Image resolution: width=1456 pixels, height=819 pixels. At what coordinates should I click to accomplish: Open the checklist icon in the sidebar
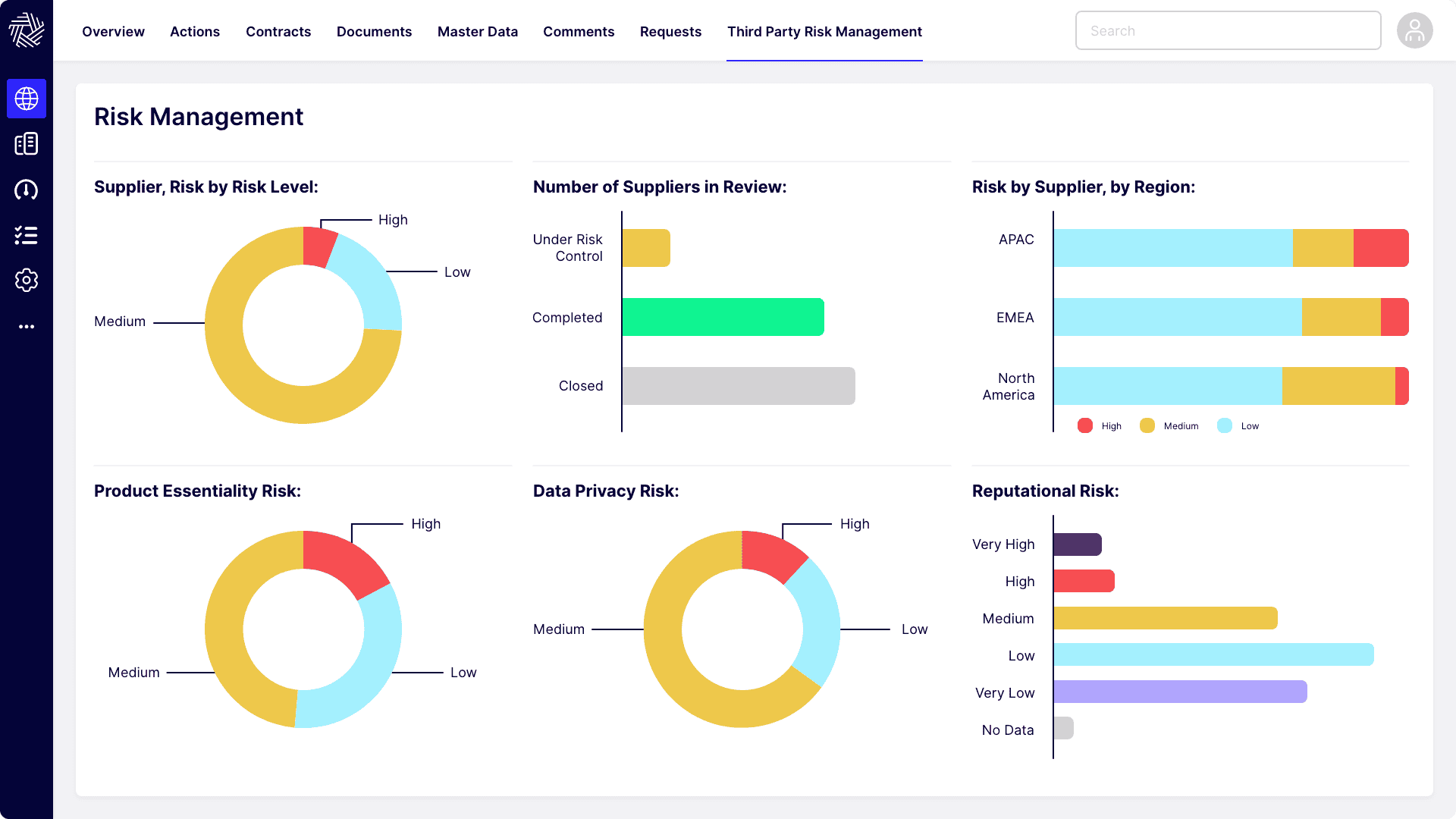(27, 236)
